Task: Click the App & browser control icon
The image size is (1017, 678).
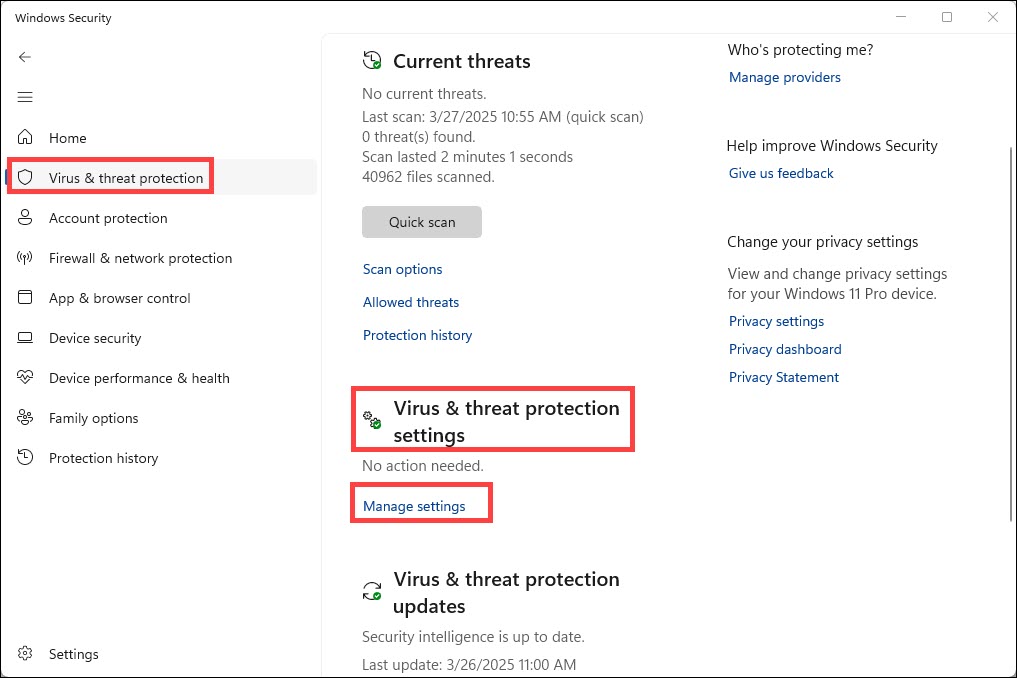Action: click(26, 298)
